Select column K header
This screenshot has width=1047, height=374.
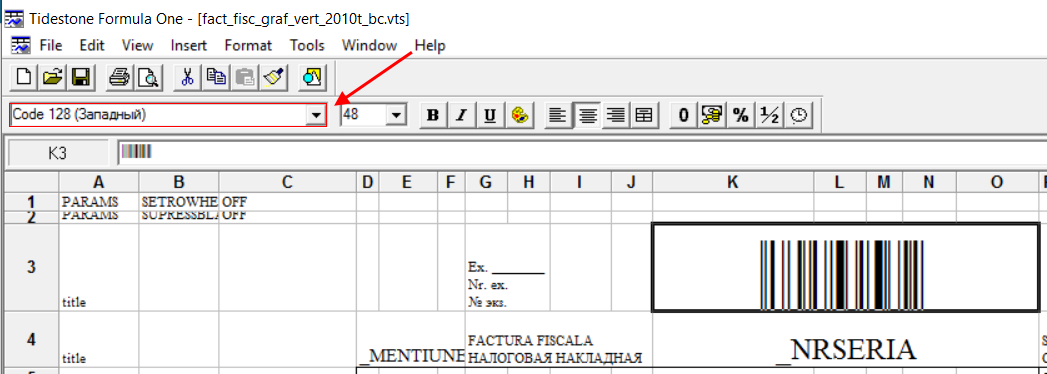pyautogui.click(x=732, y=182)
